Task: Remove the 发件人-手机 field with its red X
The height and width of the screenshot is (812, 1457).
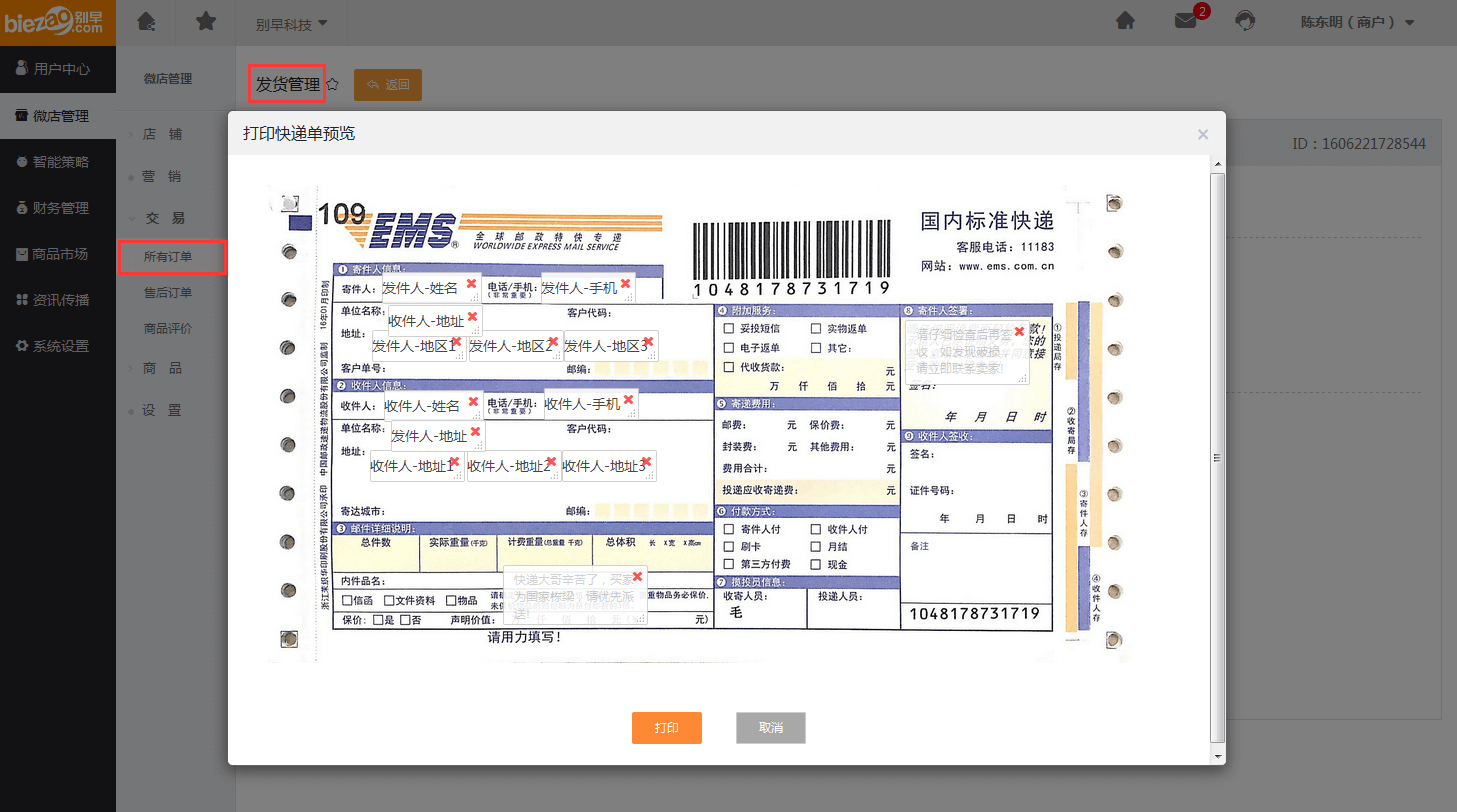Action: (625, 284)
